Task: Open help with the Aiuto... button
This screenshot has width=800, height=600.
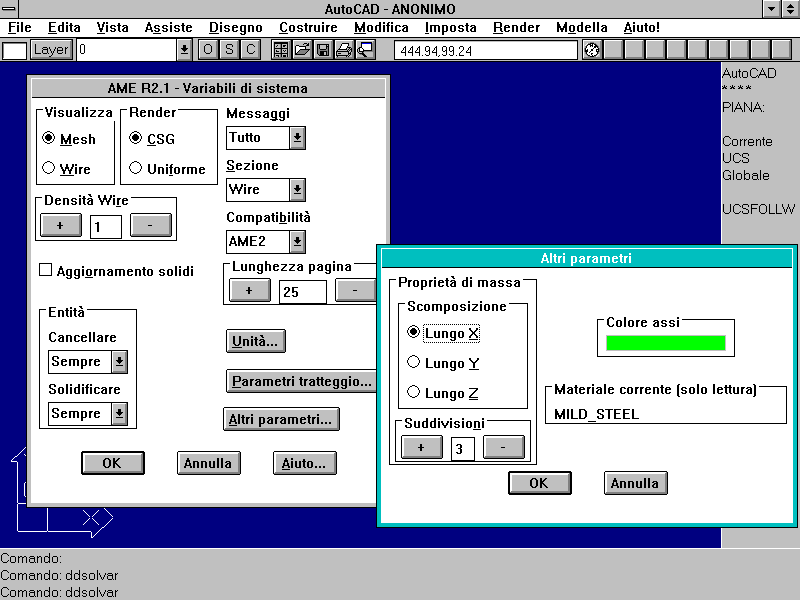Action: (305, 463)
